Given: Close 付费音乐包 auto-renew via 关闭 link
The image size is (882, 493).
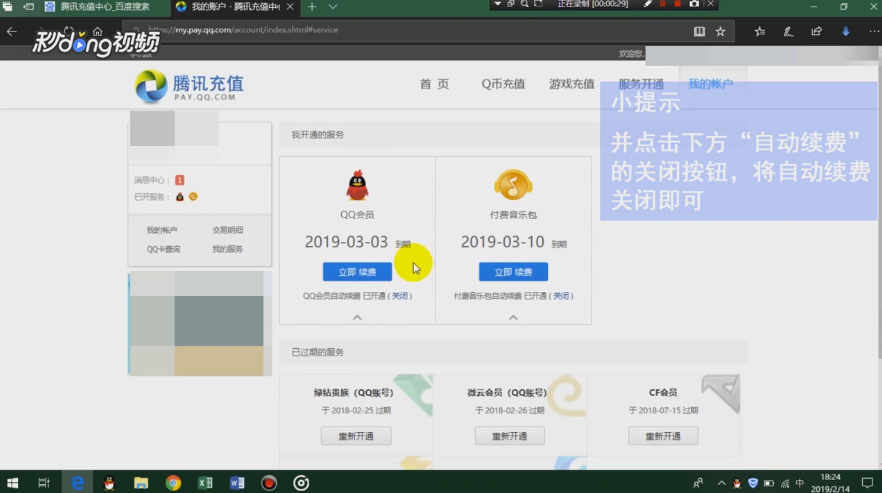Looking at the screenshot, I should pyautogui.click(x=561, y=296).
